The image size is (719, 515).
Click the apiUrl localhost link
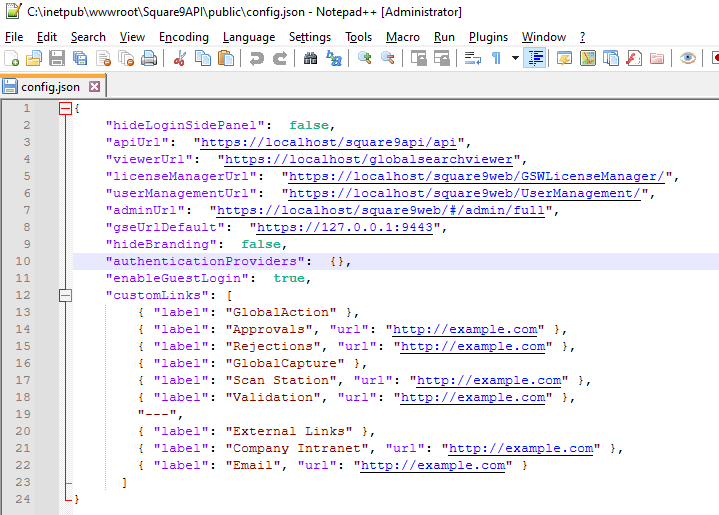coord(327,142)
